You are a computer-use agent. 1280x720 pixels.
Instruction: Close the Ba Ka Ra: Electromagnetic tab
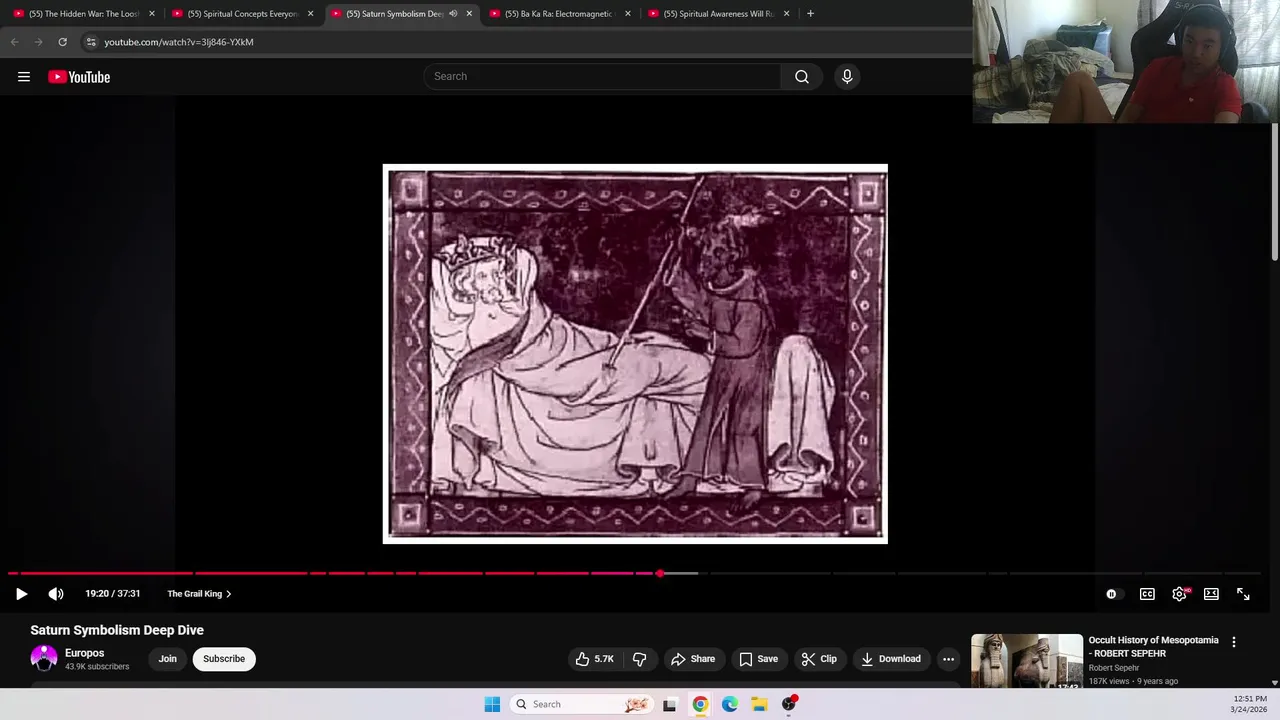coord(628,14)
